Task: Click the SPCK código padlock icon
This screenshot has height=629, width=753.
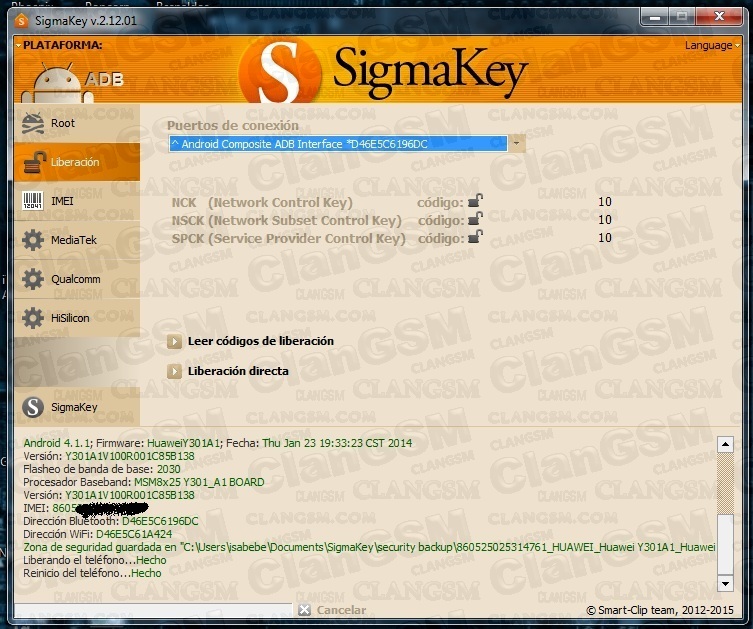Action: [475, 237]
